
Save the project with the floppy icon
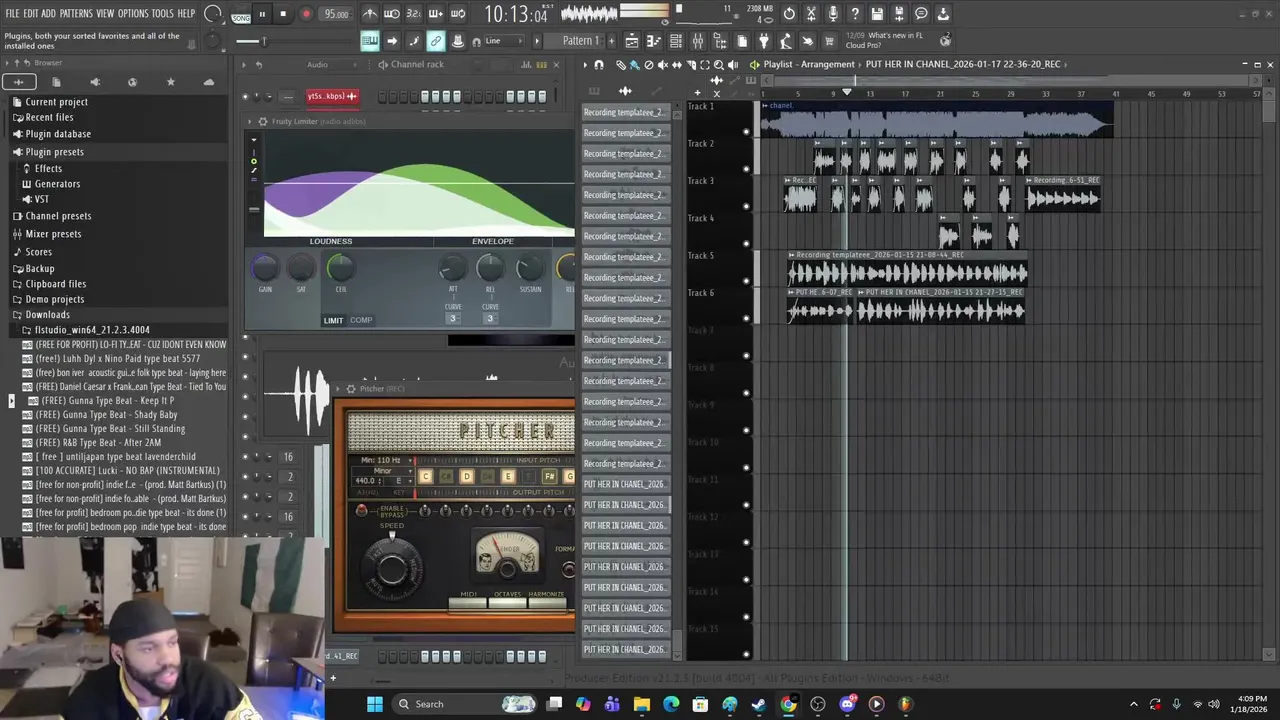tap(876, 14)
